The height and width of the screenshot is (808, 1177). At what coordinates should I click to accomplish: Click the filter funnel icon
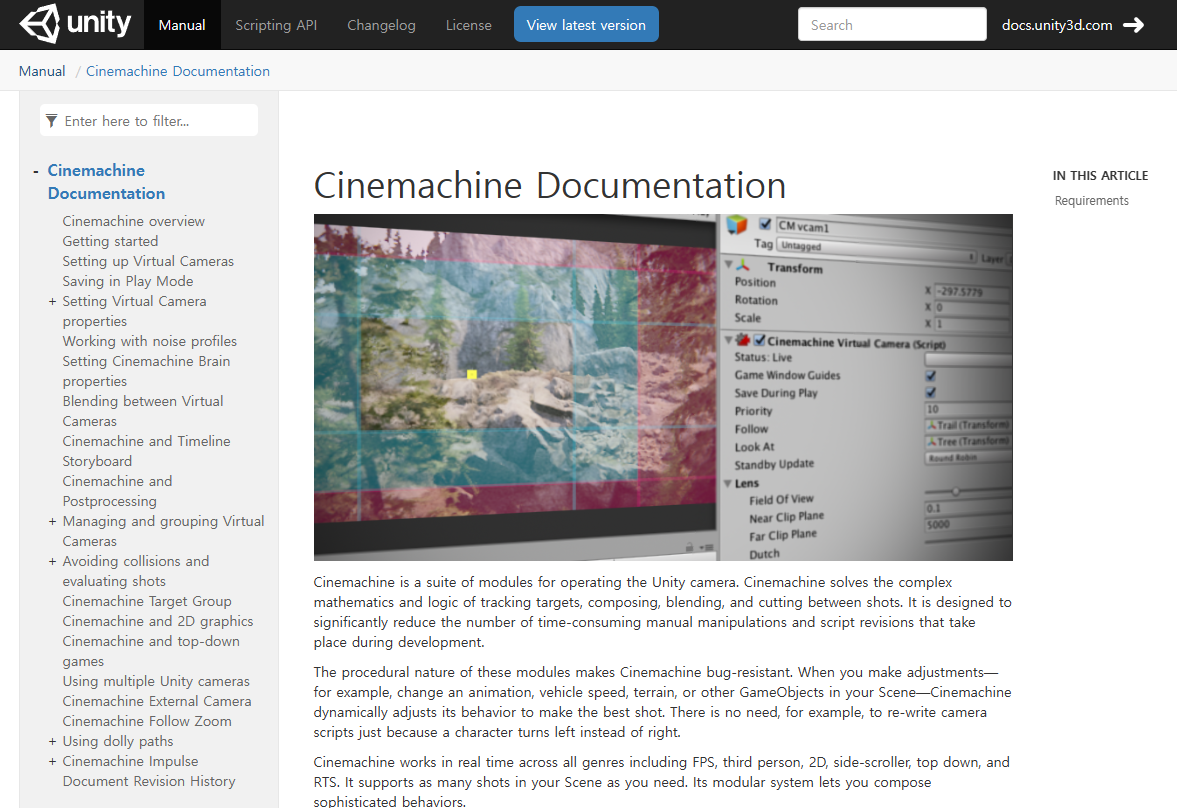click(51, 121)
